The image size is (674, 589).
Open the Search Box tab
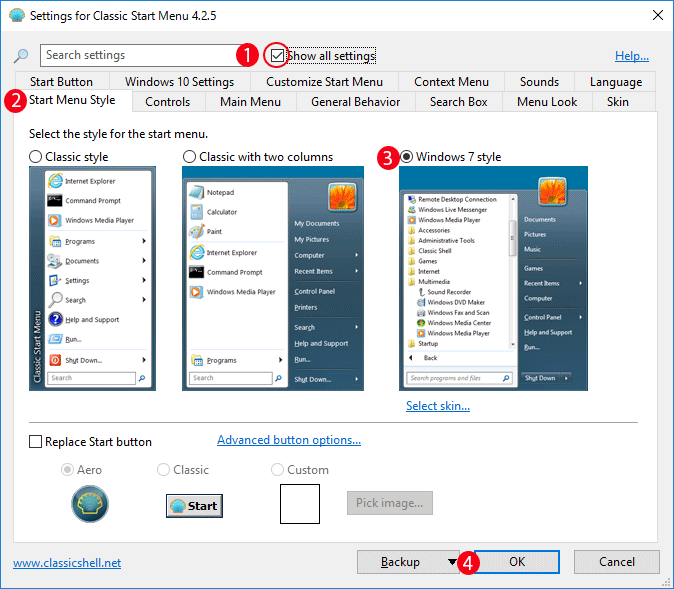[x=459, y=102]
